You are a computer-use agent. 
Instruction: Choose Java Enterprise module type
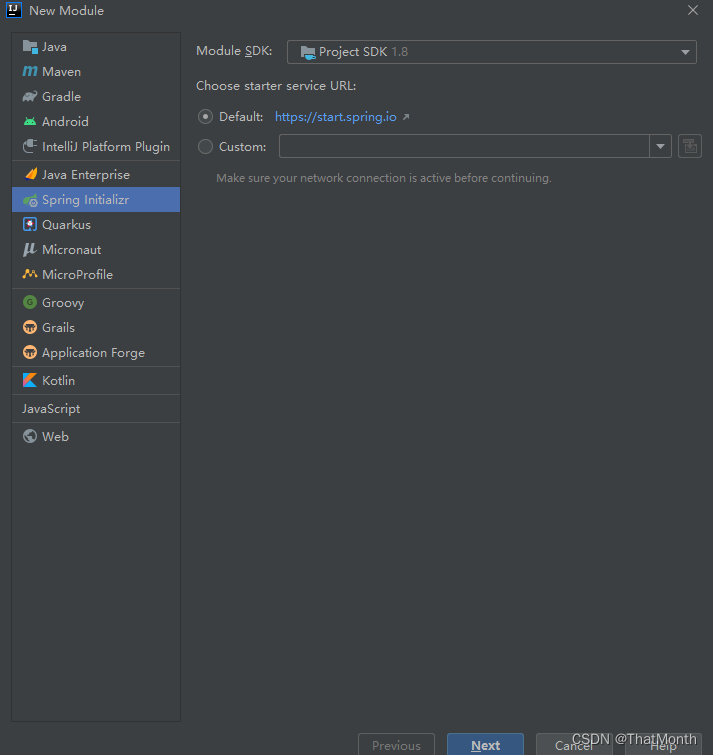[96, 174]
